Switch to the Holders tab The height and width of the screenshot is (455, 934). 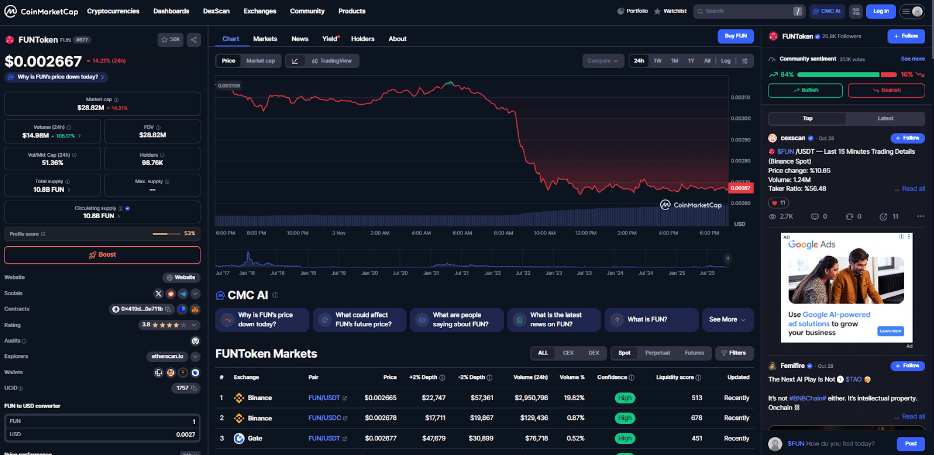point(363,39)
